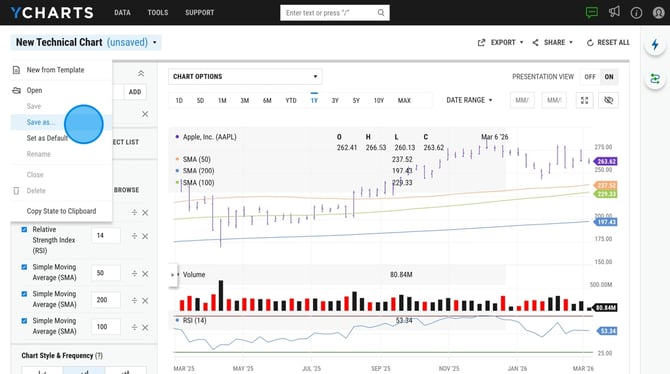This screenshot has height=374, width=670.
Task: Expand the Volume panel arrow
Action: pyautogui.click(x=173, y=275)
